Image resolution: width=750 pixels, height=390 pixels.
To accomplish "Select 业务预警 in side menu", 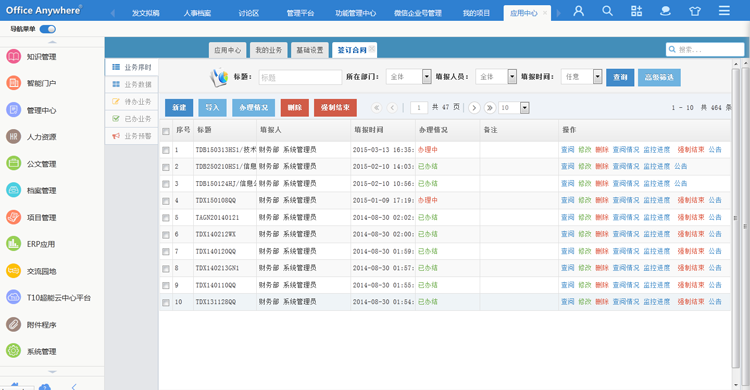I will [132, 136].
